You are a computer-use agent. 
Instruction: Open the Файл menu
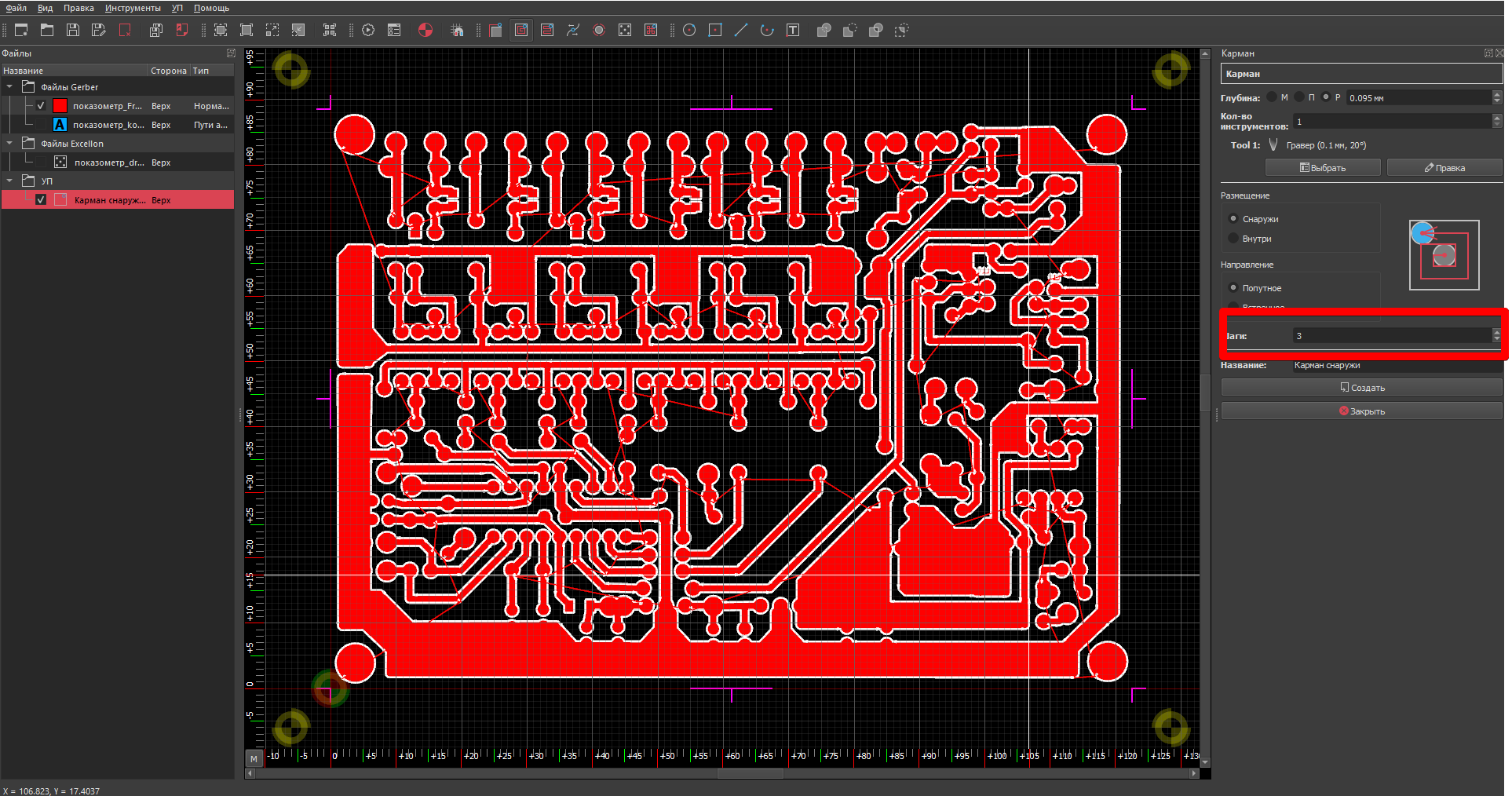click(x=16, y=8)
